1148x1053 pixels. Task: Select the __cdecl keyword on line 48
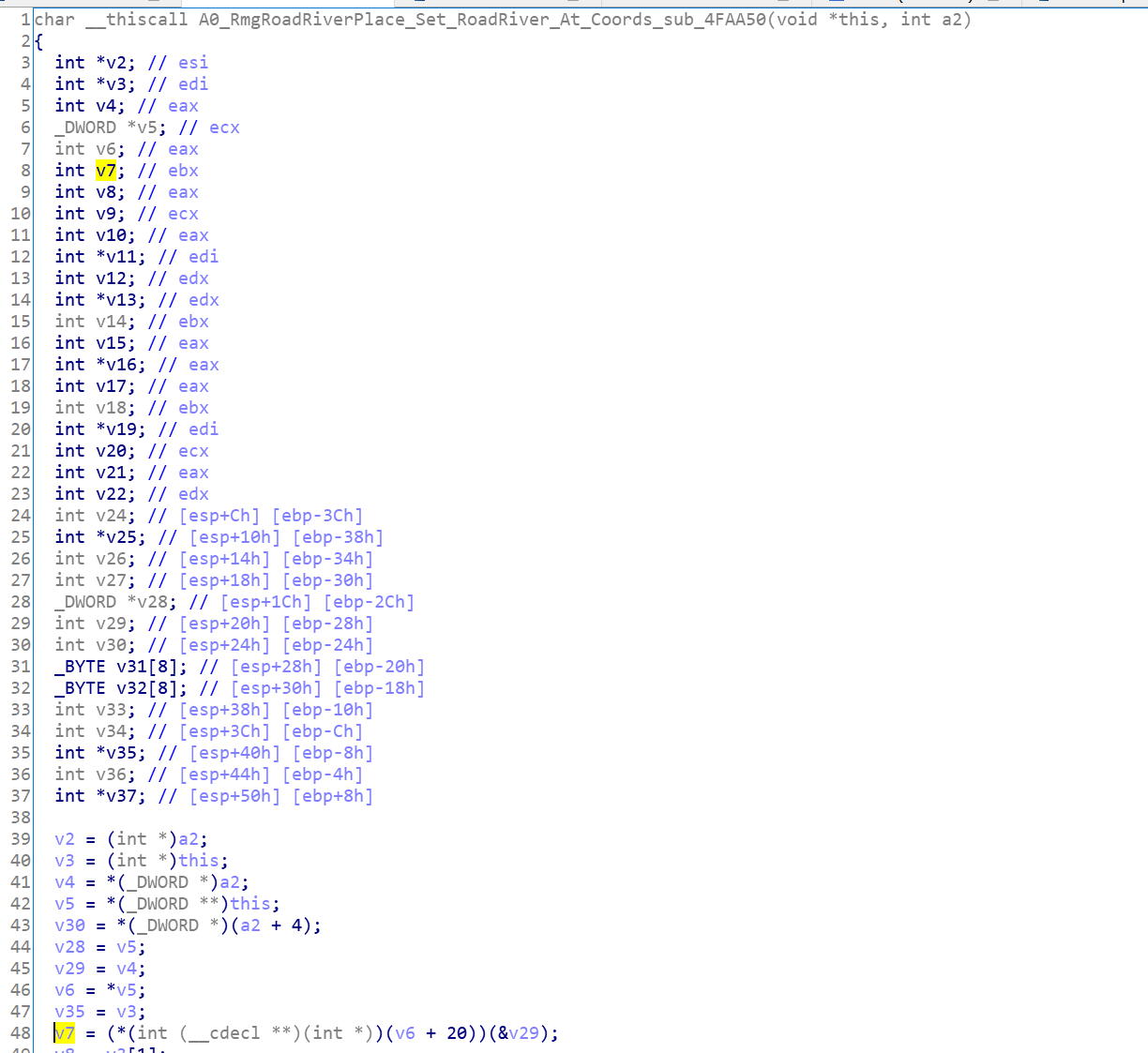(224, 1033)
